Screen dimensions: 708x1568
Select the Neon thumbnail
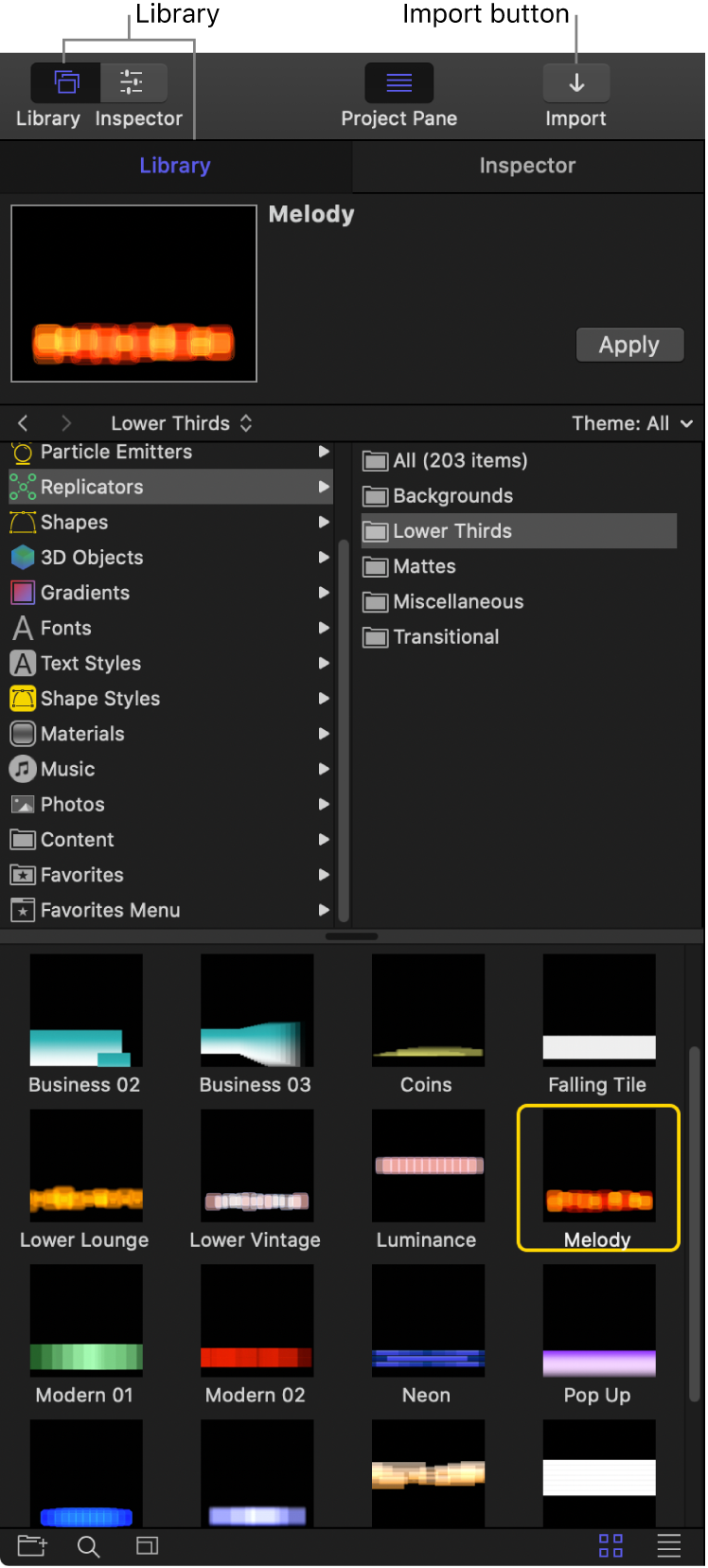(427, 1319)
